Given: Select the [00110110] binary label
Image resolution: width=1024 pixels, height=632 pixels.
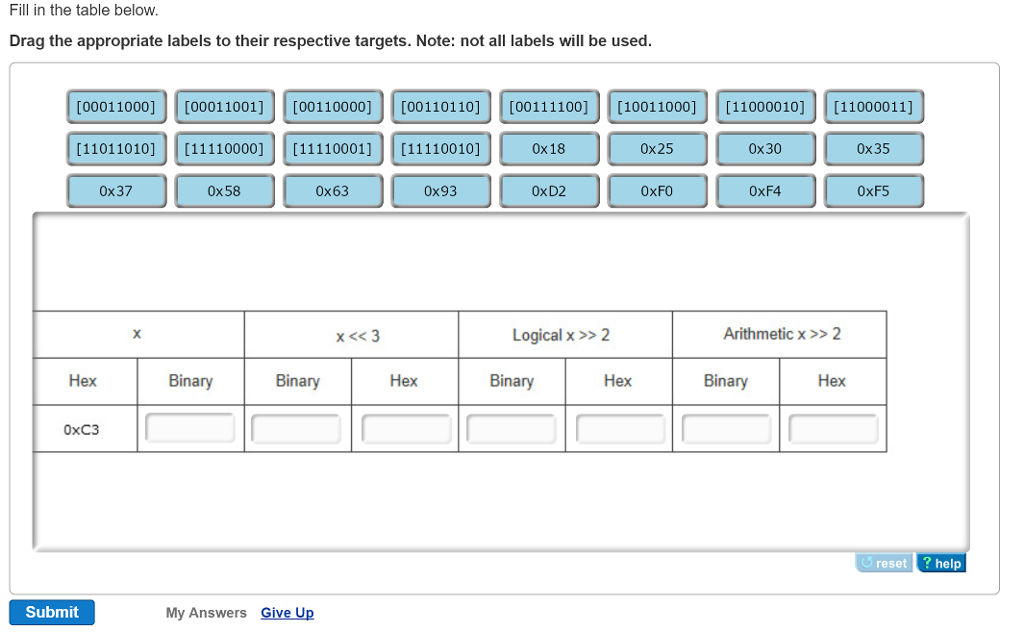Looking at the screenshot, I should coord(441,106).
